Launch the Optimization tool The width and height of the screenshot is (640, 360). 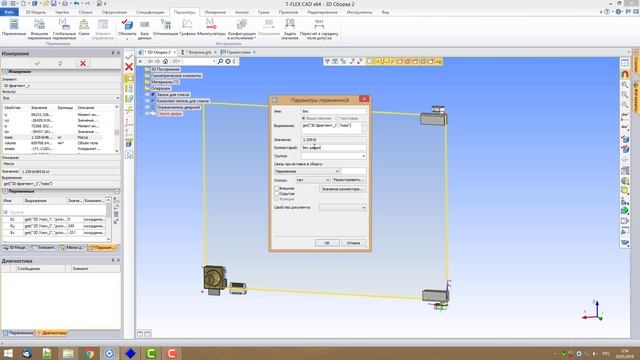click(x=165, y=28)
